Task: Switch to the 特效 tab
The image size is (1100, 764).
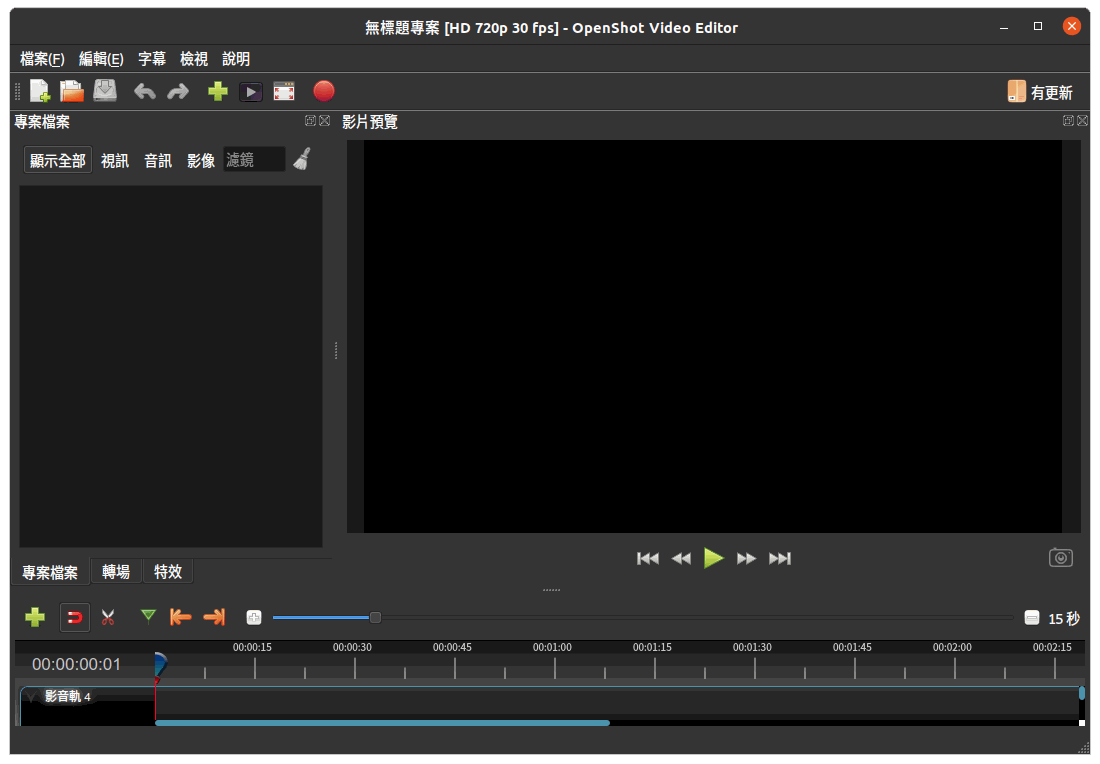Action: tap(168, 572)
